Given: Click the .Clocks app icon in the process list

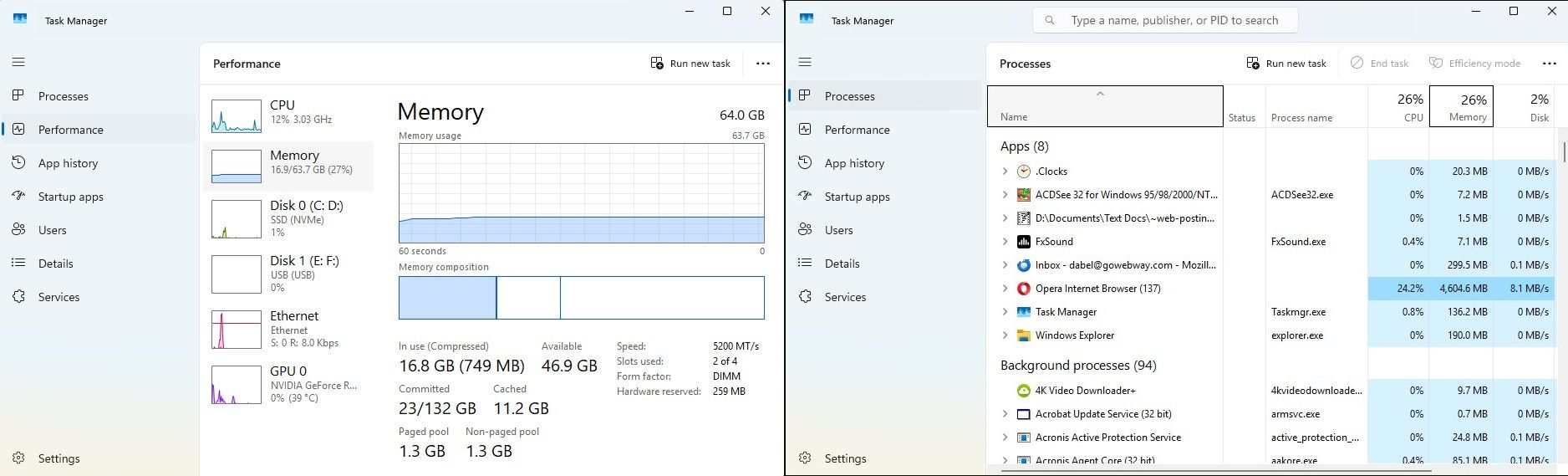Looking at the screenshot, I should click(x=1023, y=171).
